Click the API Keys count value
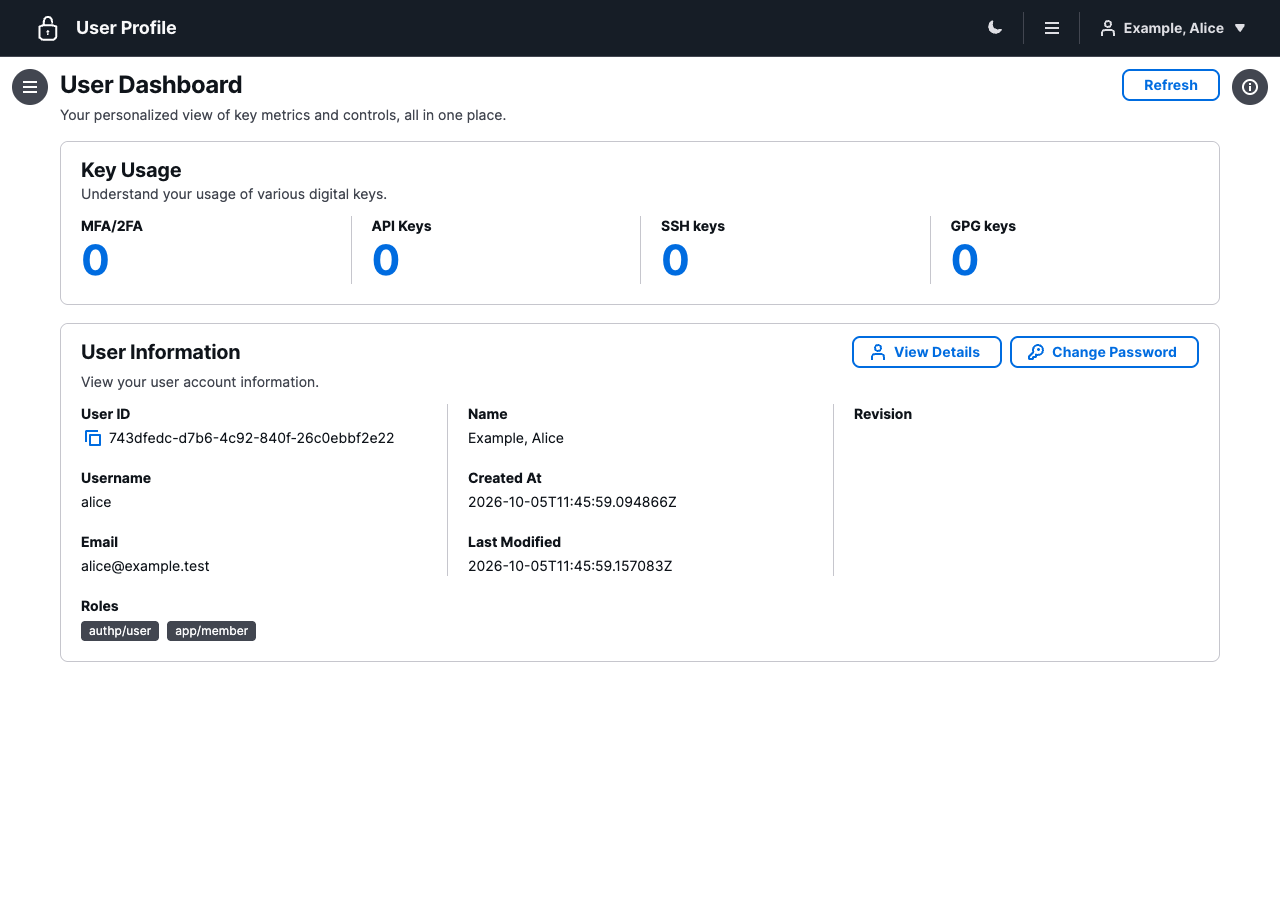 386,260
